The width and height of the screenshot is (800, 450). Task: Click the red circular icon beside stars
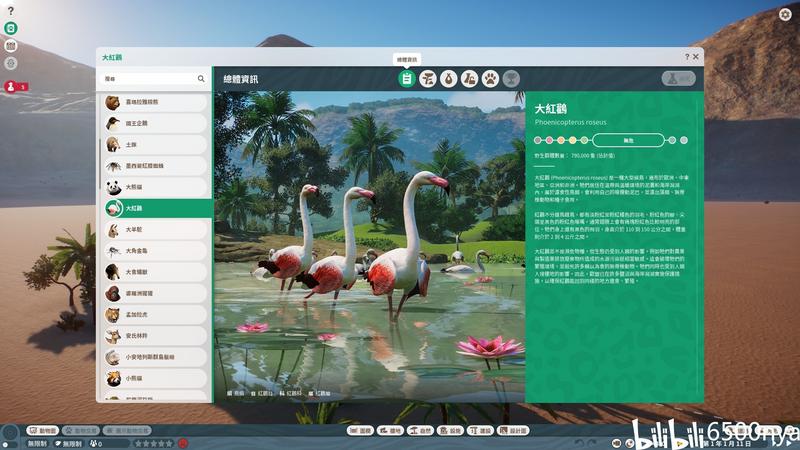point(183,444)
